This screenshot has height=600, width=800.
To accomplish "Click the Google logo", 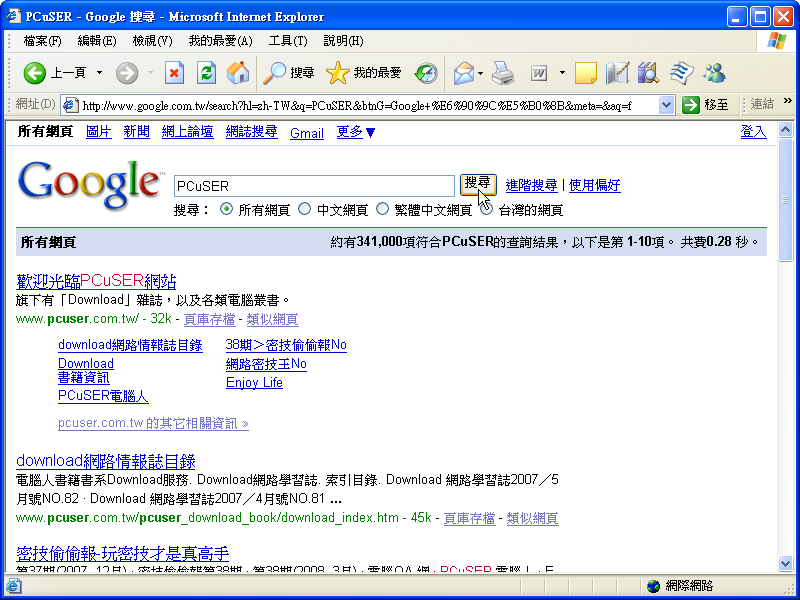I will click(x=89, y=185).
